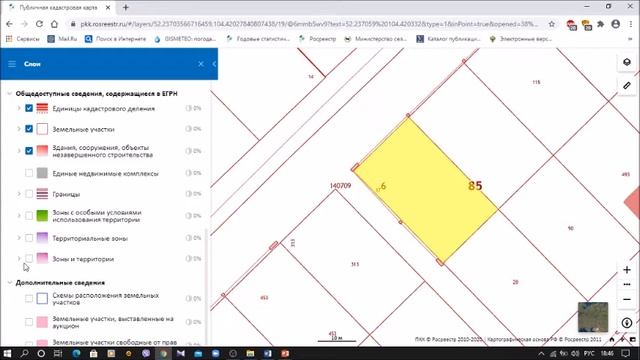Expand Здания, сооружения sublayers arrow
The image size is (640, 360).
coord(19,151)
